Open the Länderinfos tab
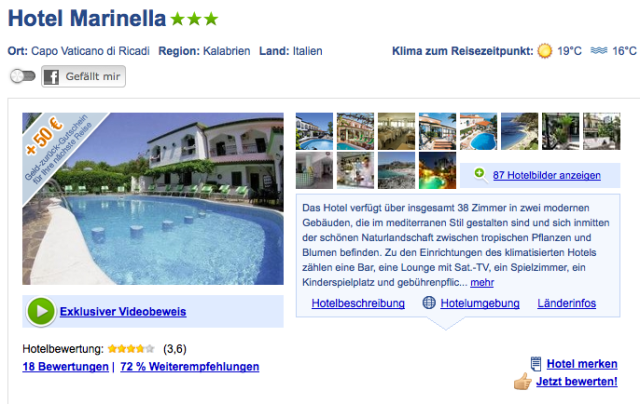Viewport: 640px width, 404px height. point(567,303)
